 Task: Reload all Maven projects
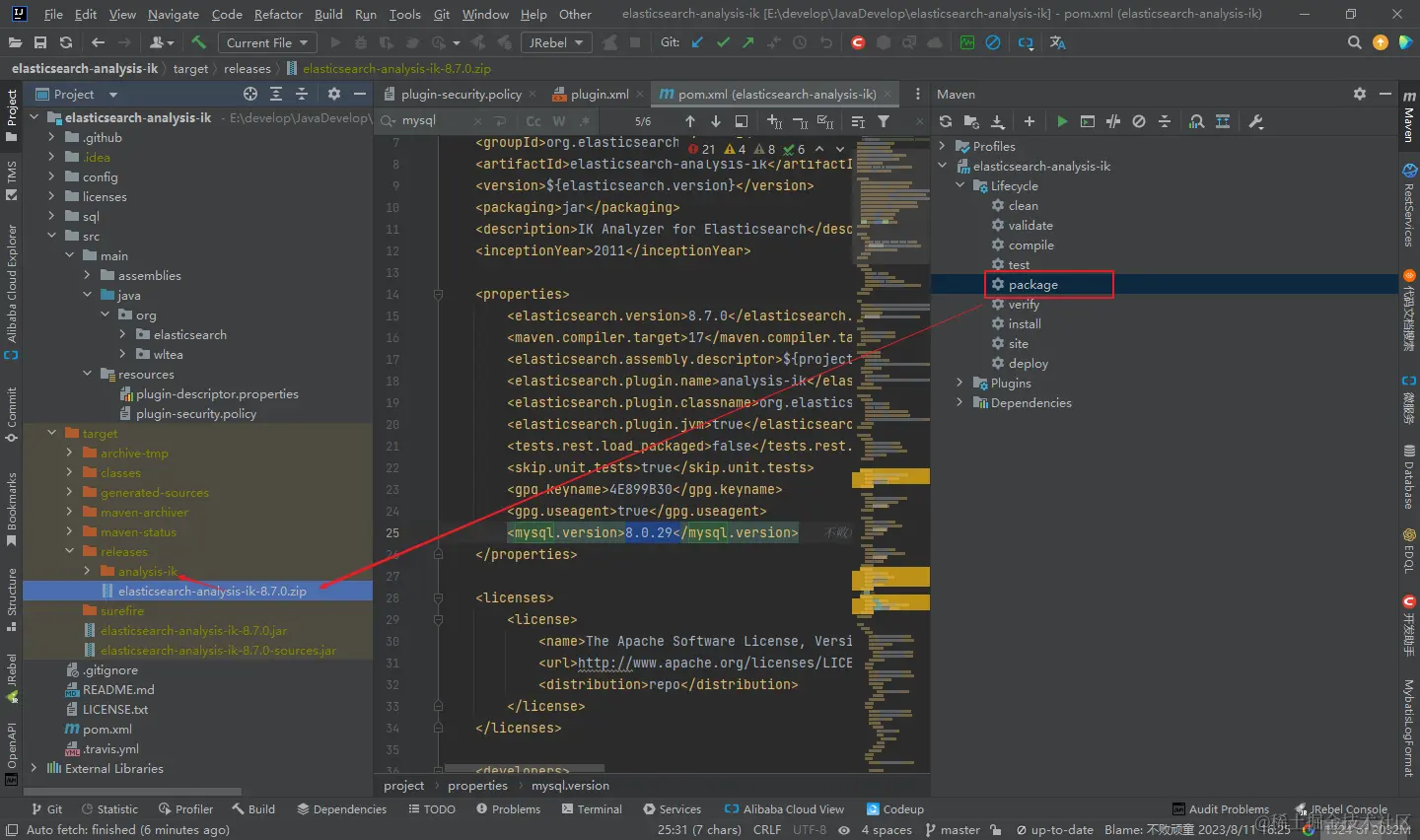946,121
